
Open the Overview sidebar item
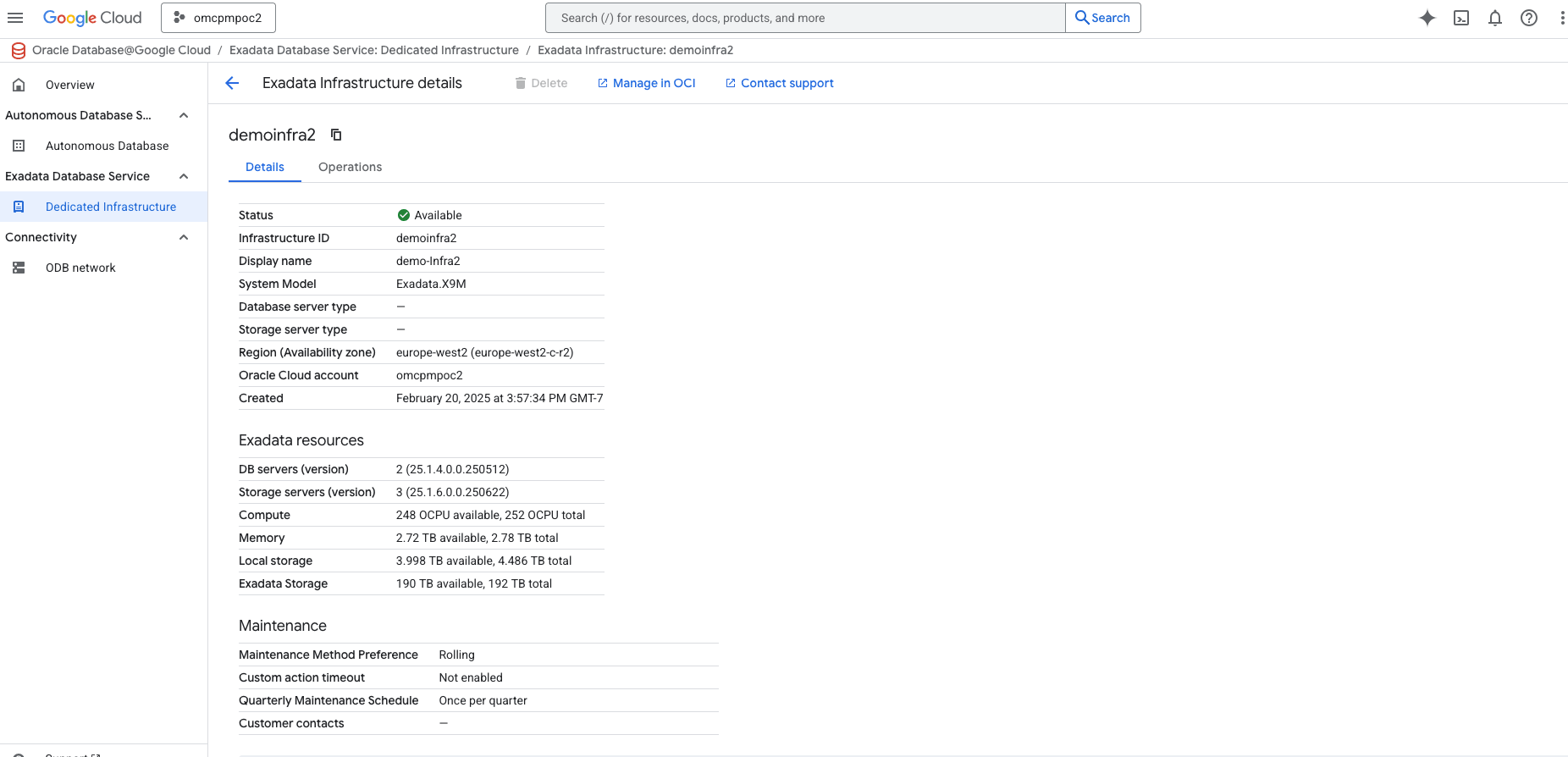[x=103, y=85]
